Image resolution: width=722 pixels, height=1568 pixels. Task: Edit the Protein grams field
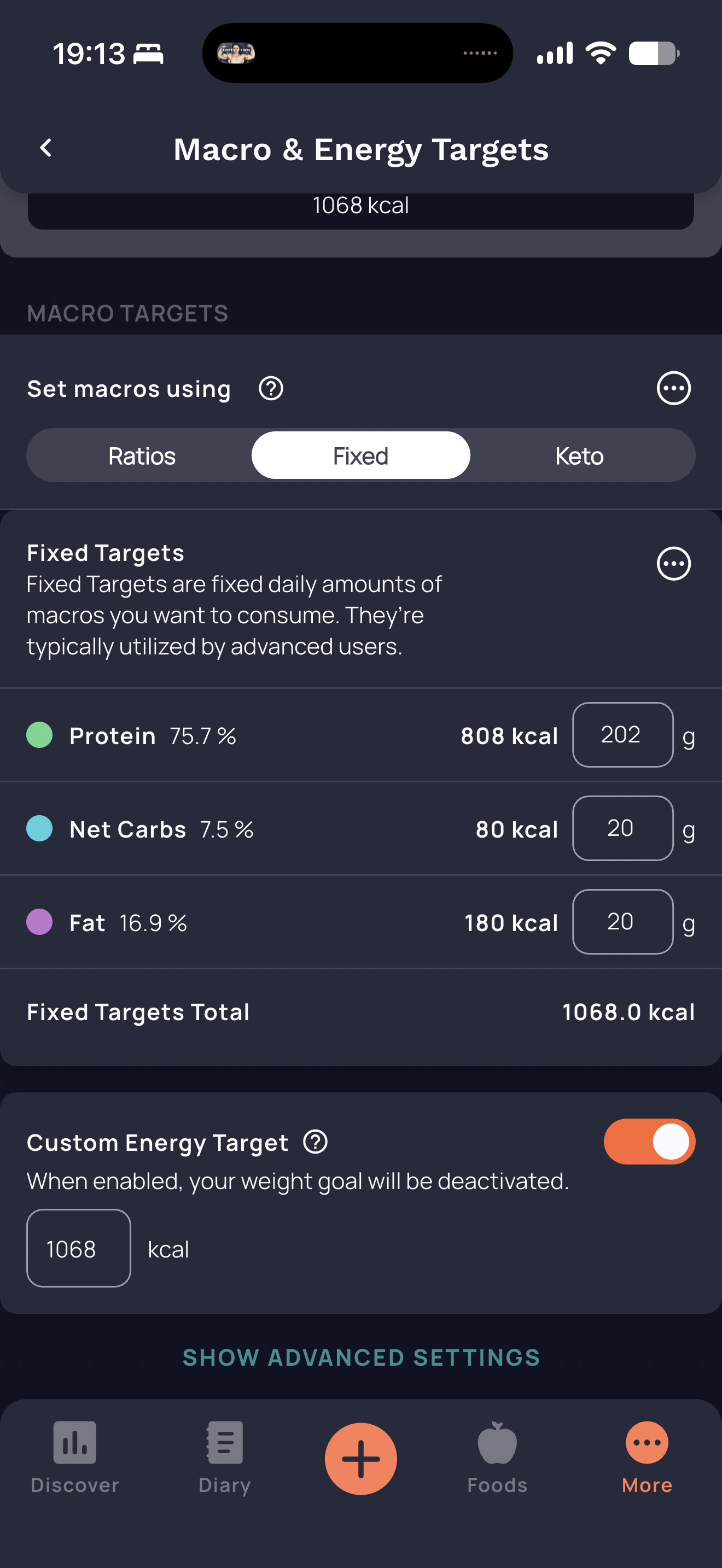[x=623, y=735]
